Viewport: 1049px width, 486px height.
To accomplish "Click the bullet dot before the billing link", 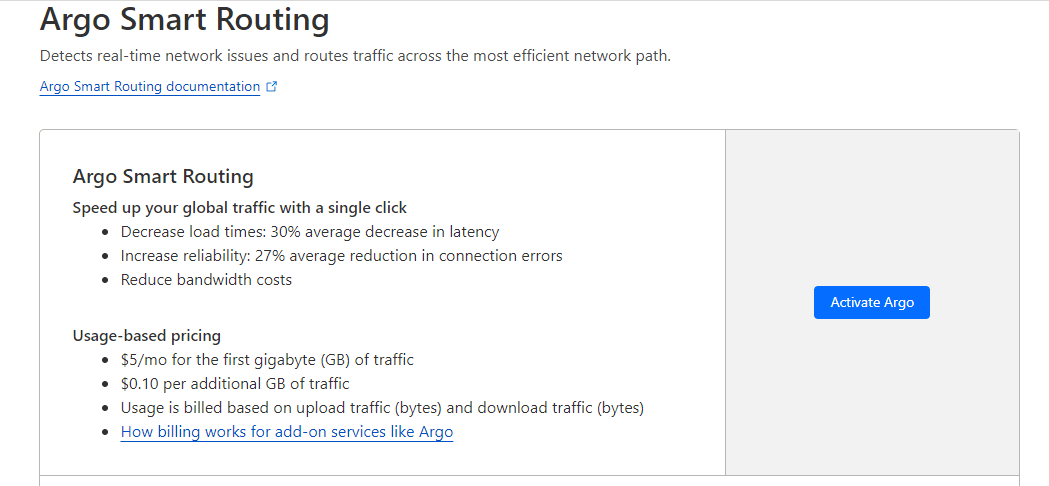I will (x=106, y=433).
